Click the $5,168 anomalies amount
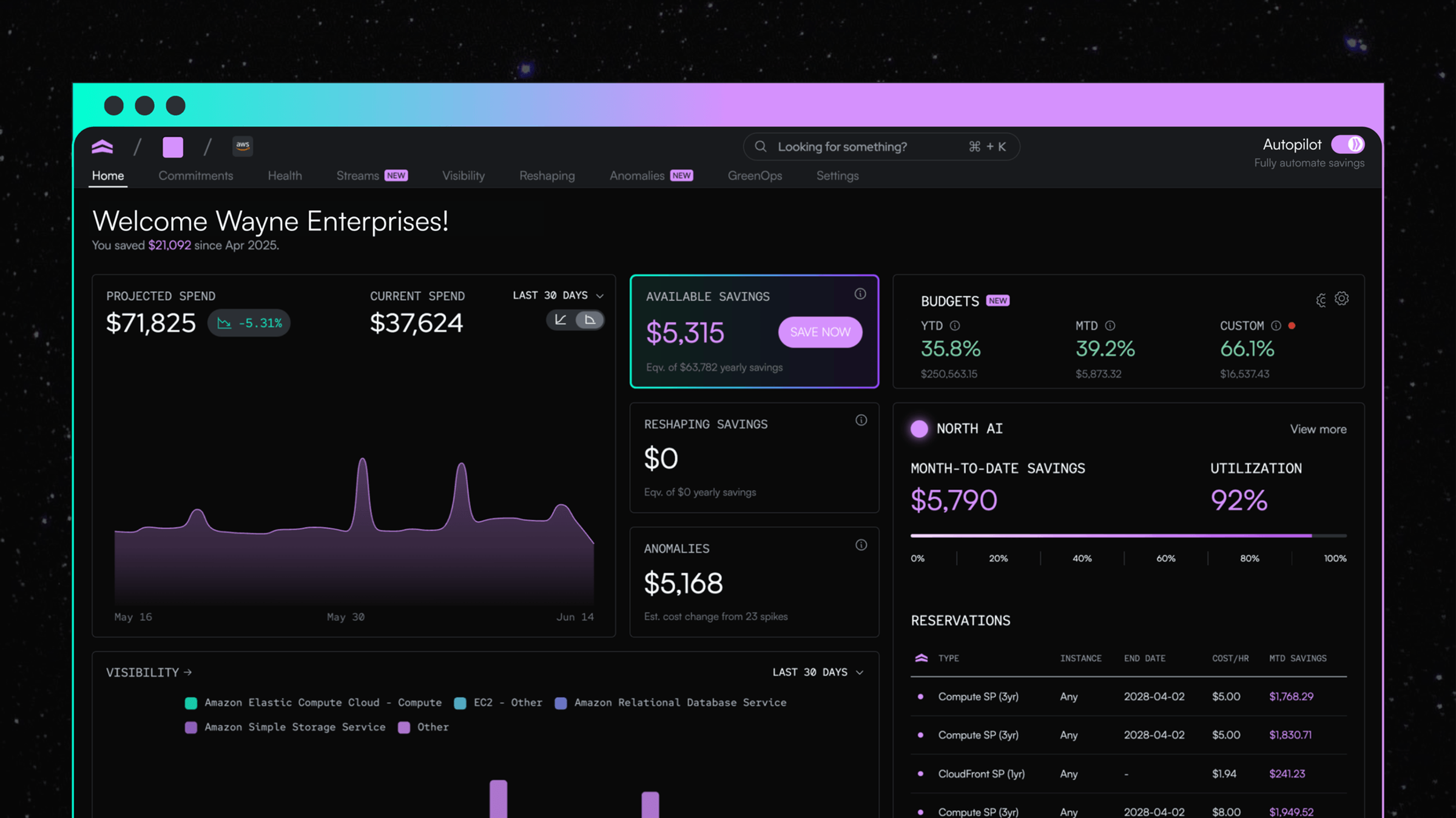The width and height of the screenshot is (1456, 818). point(683,583)
